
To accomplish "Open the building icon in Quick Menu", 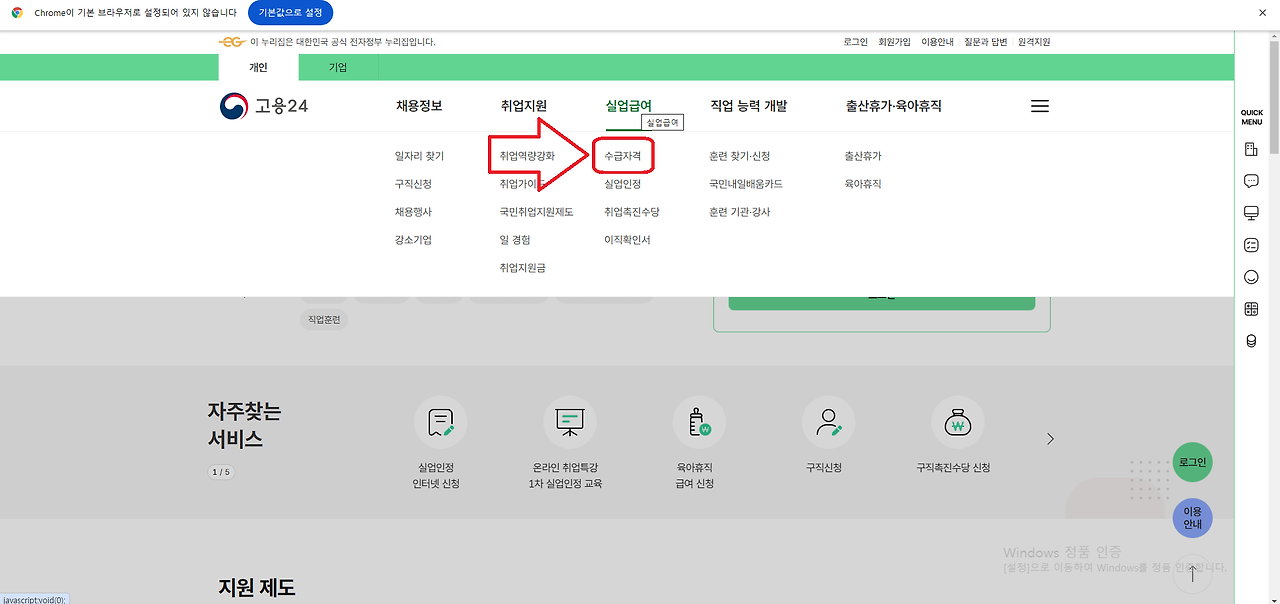I will (x=1251, y=149).
